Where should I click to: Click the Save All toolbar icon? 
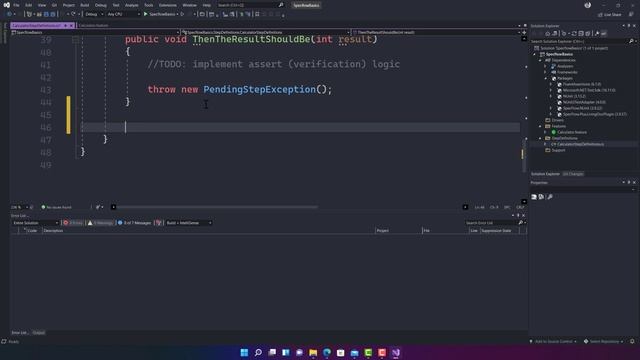point(53,14)
